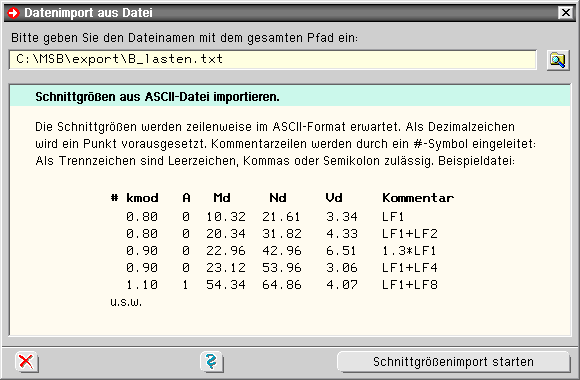Click the prompt label above the path field
Image resolution: width=580 pixels, height=380 pixels.
point(185,38)
